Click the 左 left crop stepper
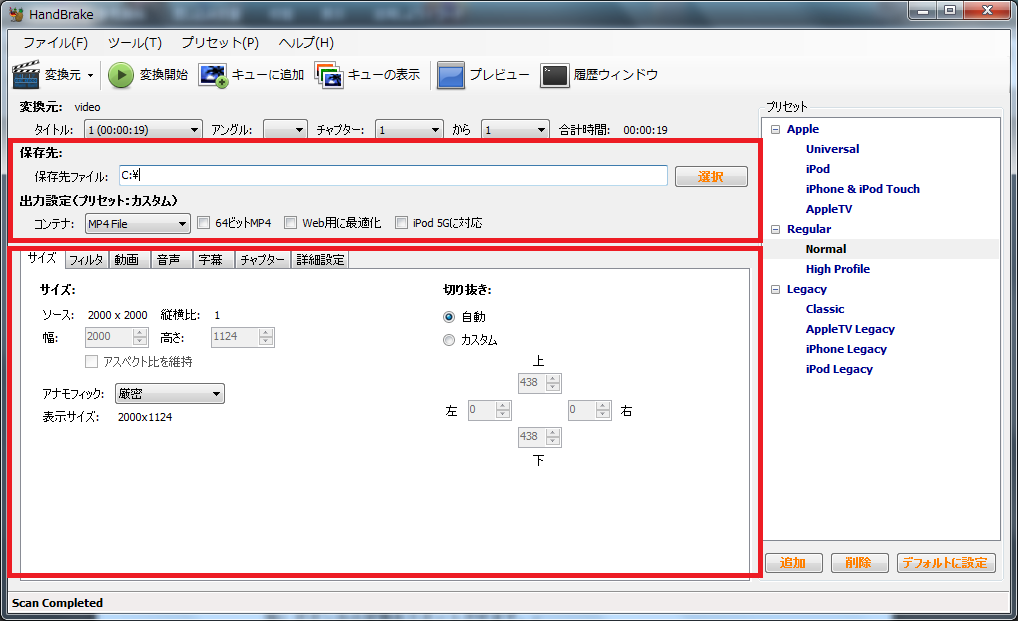Viewport: 1018px width, 621px height. (490, 410)
